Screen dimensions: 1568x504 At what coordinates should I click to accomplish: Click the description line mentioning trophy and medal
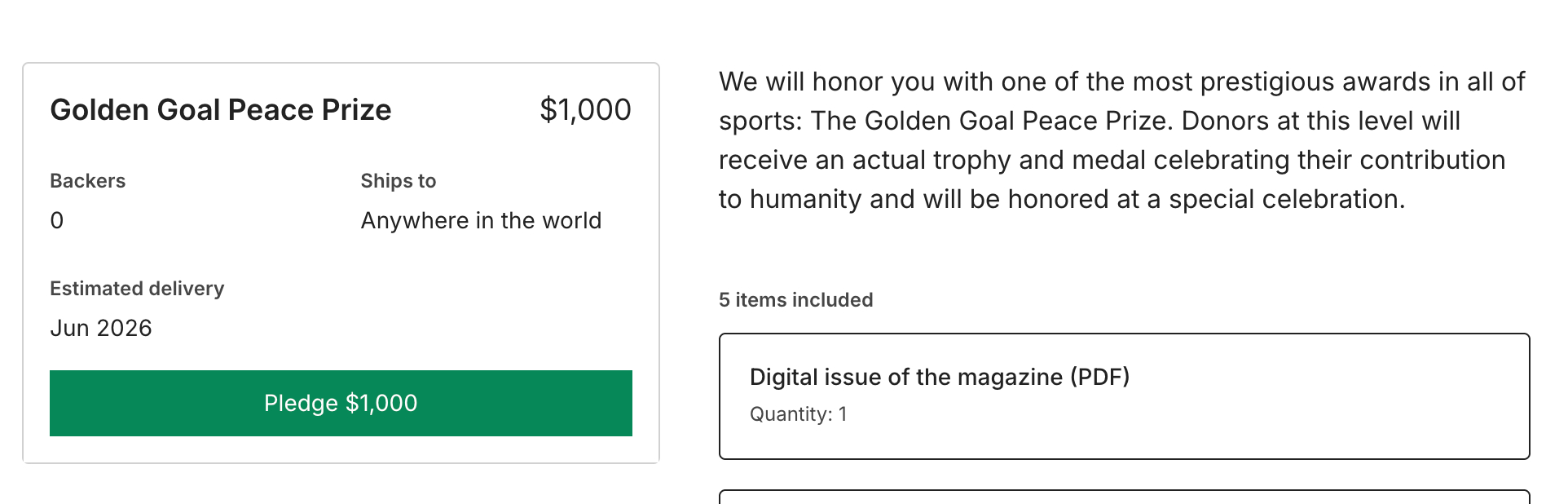(x=1112, y=160)
